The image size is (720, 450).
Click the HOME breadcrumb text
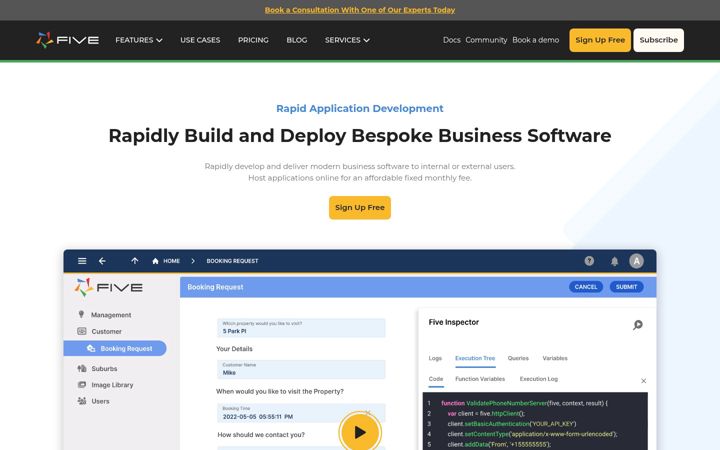171,261
